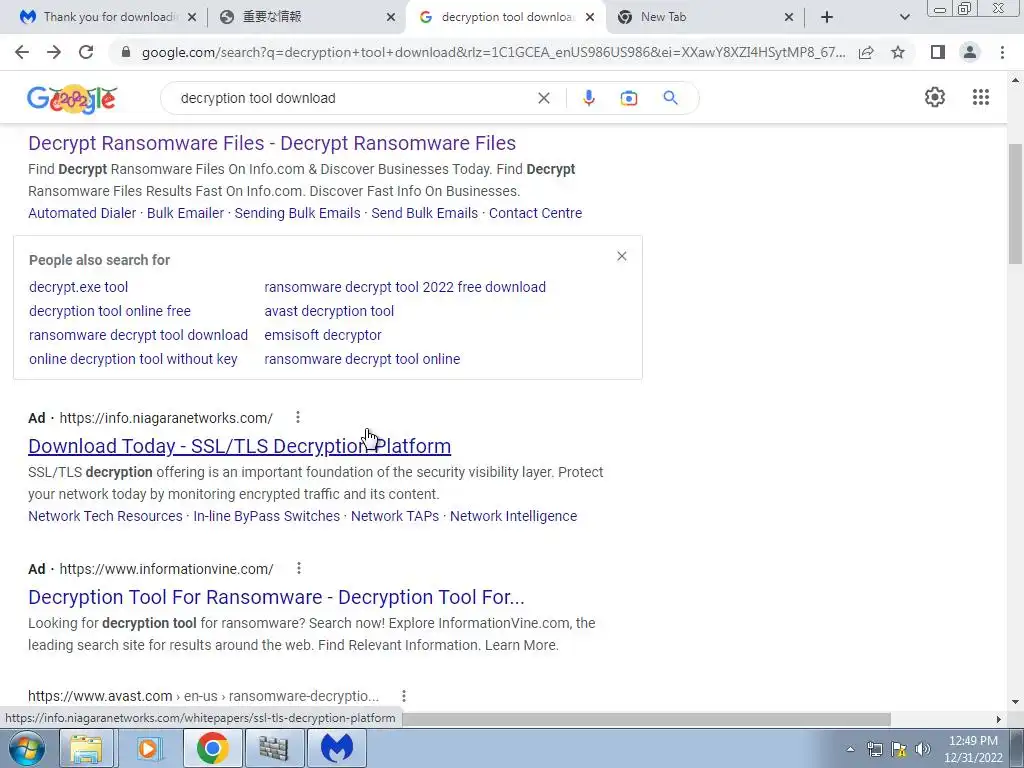Click the Google search input field

(353, 98)
